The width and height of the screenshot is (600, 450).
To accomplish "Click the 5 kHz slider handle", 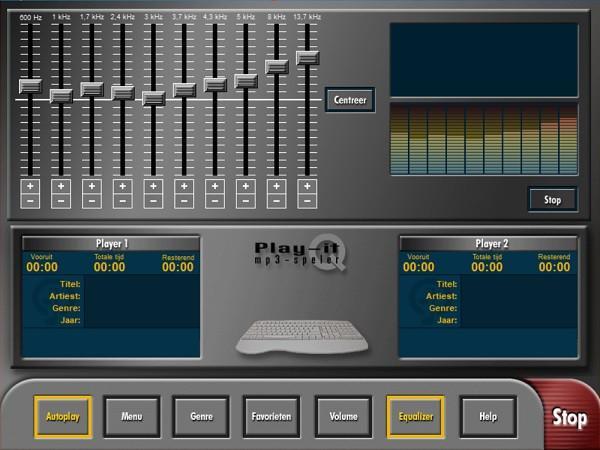I will pyautogui.click(x=246, y=81).
